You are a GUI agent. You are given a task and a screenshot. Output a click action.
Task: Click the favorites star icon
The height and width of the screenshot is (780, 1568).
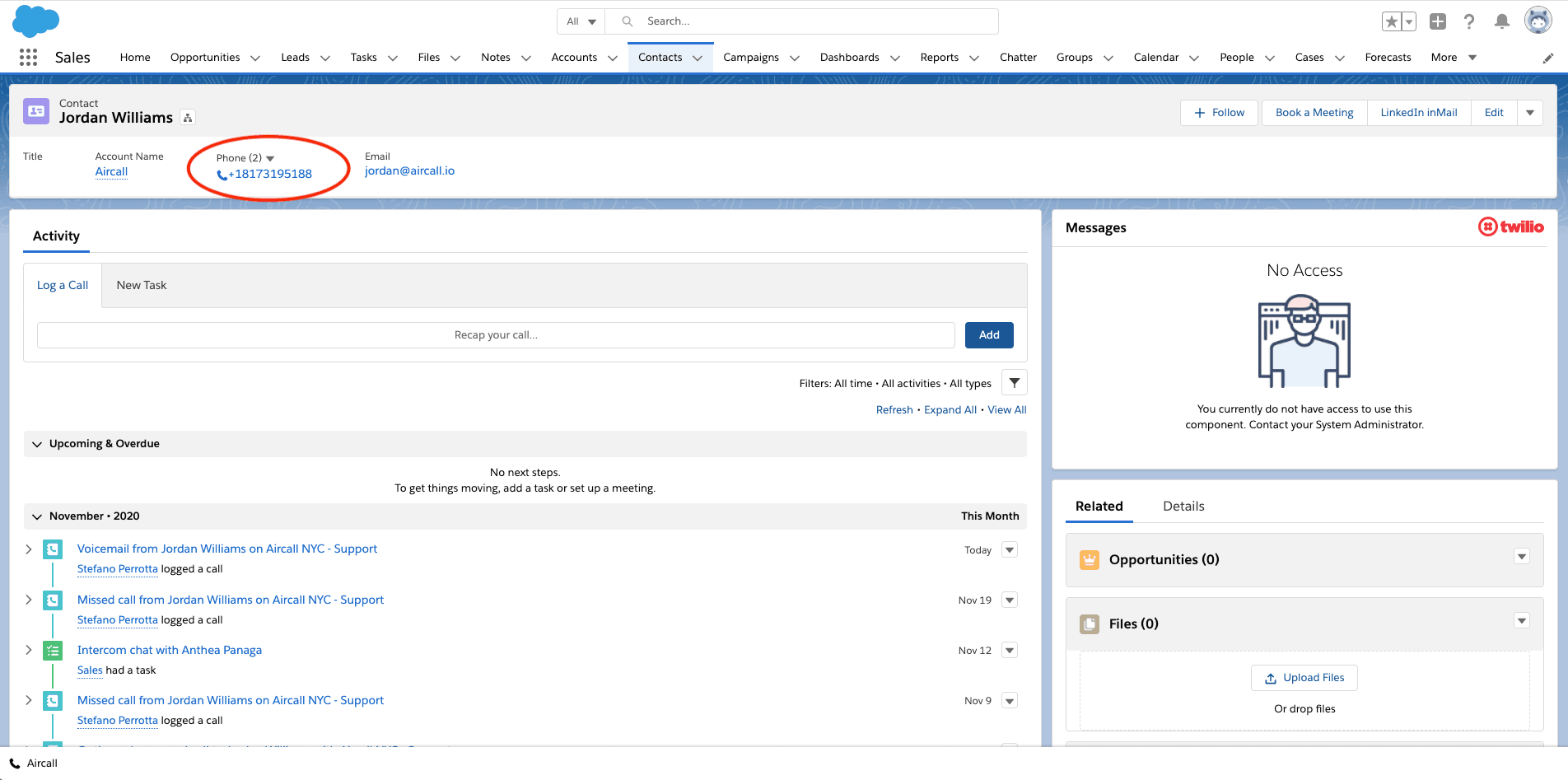pyautogui.click(x=1391, y=21)
